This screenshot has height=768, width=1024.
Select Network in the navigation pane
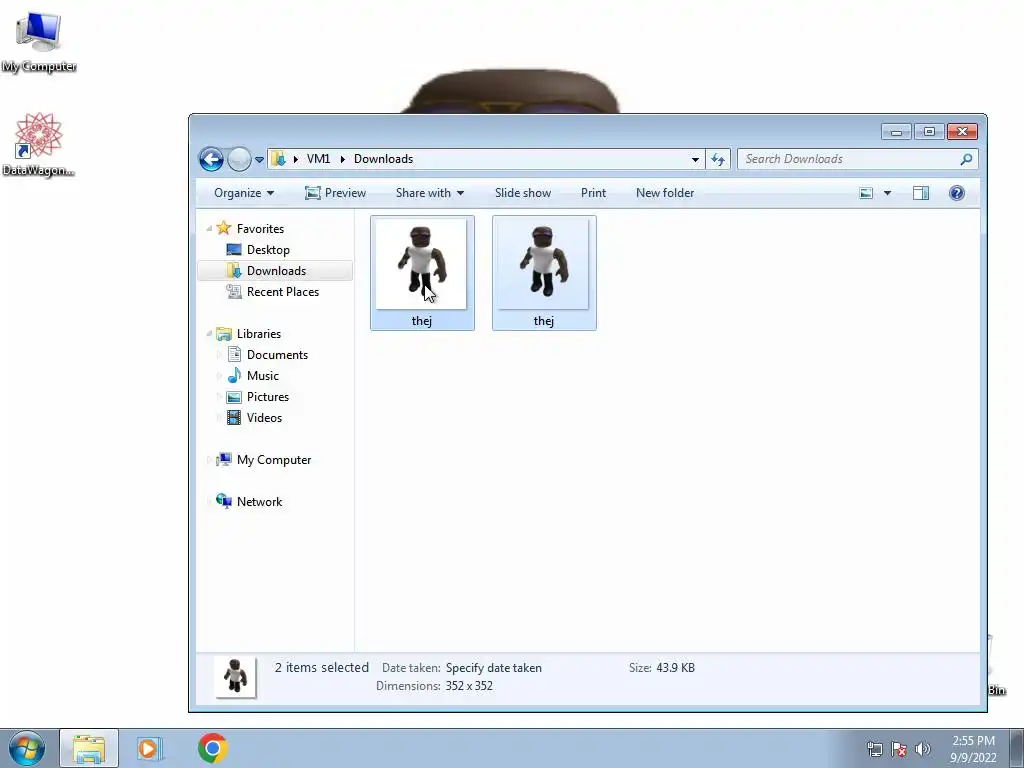[x=259, y=502]
